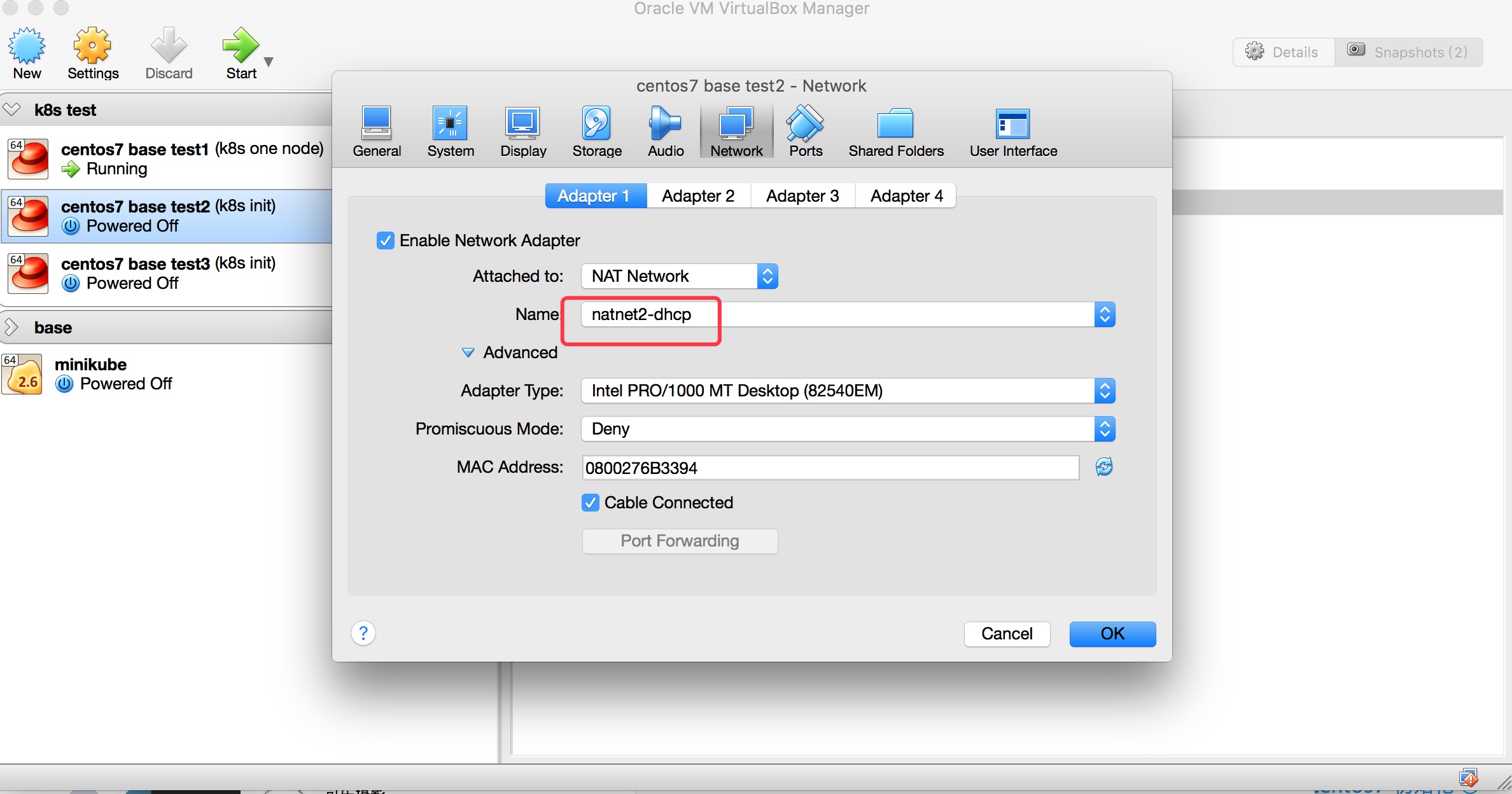Toggle the Cable Connected checkbox
The width and height of the screenshot is (1512, 794).
coord(591,503)
